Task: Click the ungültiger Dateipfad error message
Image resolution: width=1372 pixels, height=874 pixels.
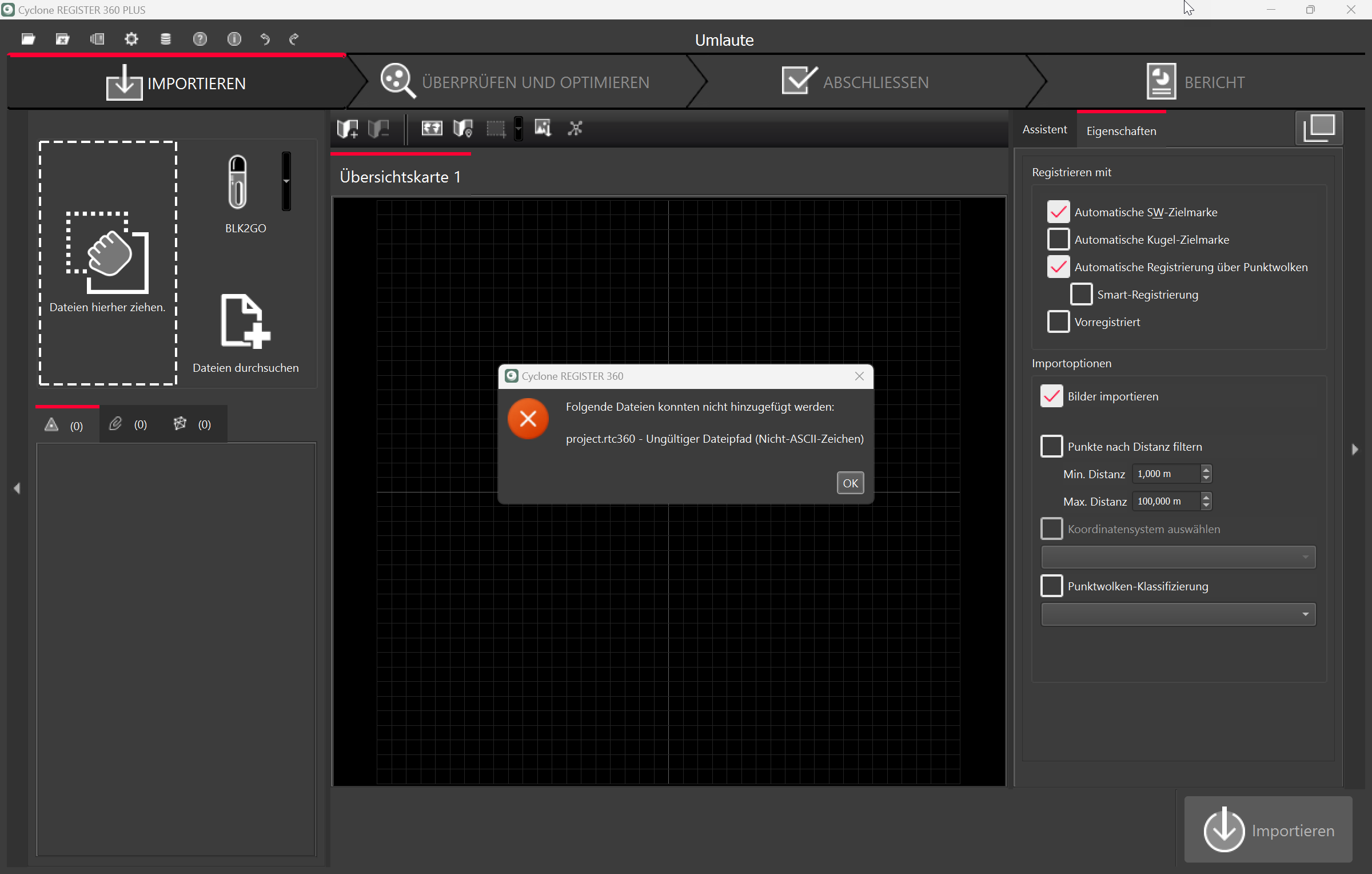Action: pos(715,439)
